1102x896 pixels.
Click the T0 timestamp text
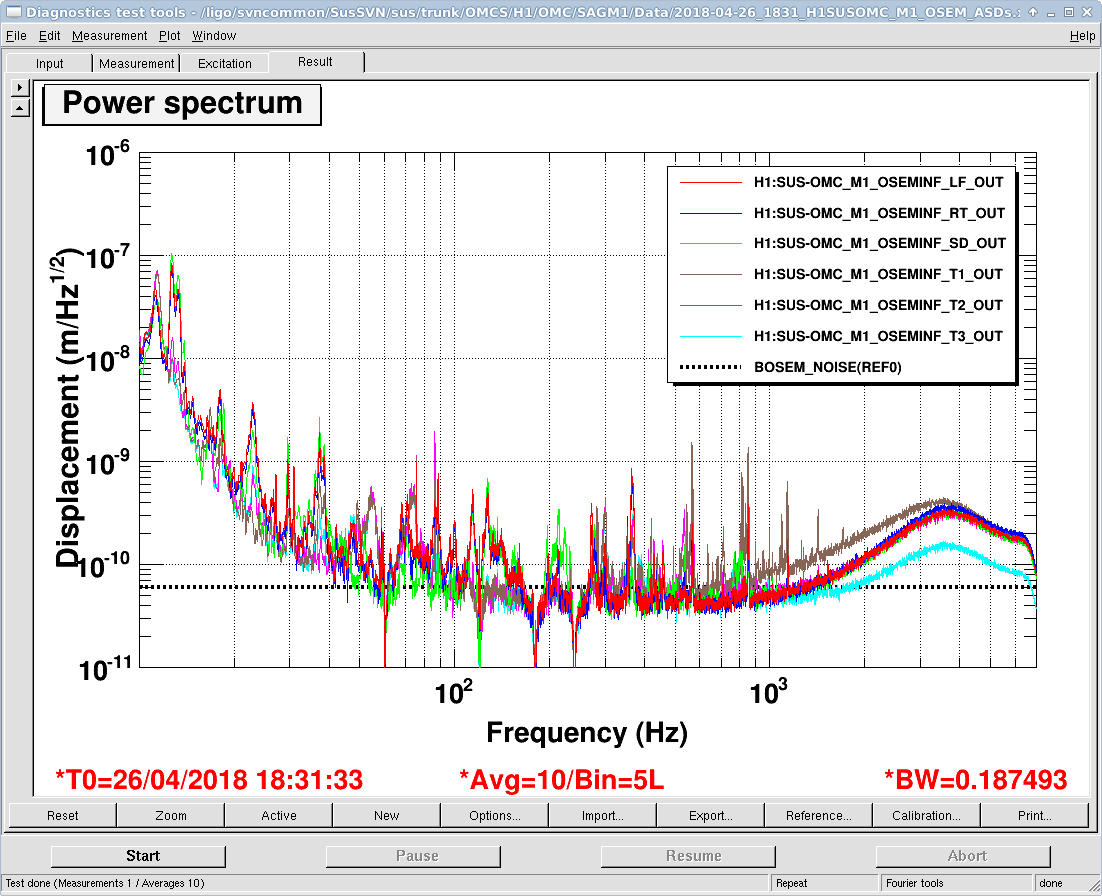(x=209, y=779)
